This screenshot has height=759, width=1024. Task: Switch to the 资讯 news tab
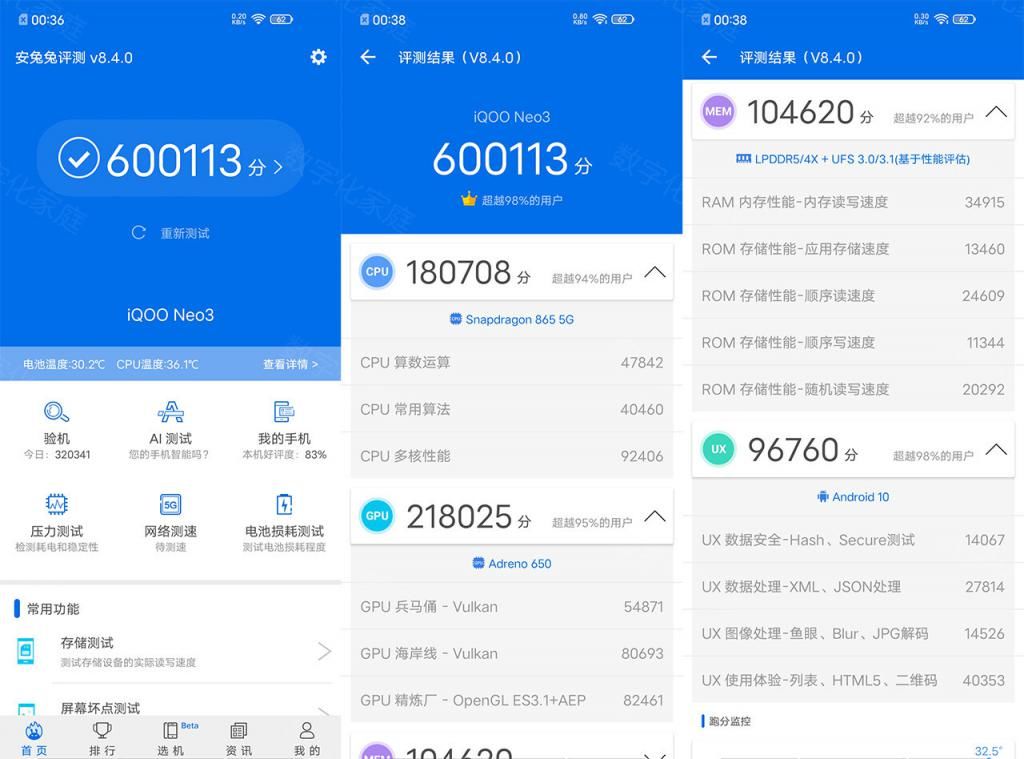click(237, 738)
